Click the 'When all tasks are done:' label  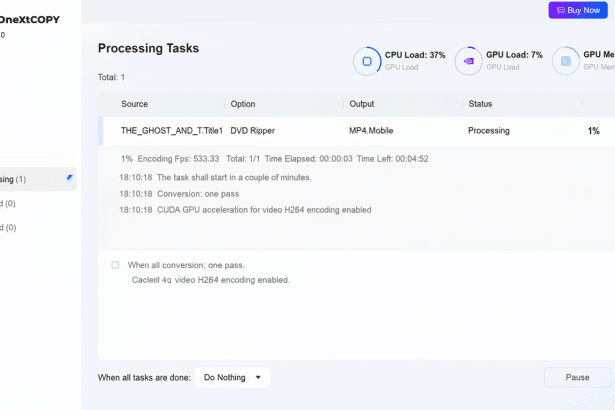(x=144, y=377)
